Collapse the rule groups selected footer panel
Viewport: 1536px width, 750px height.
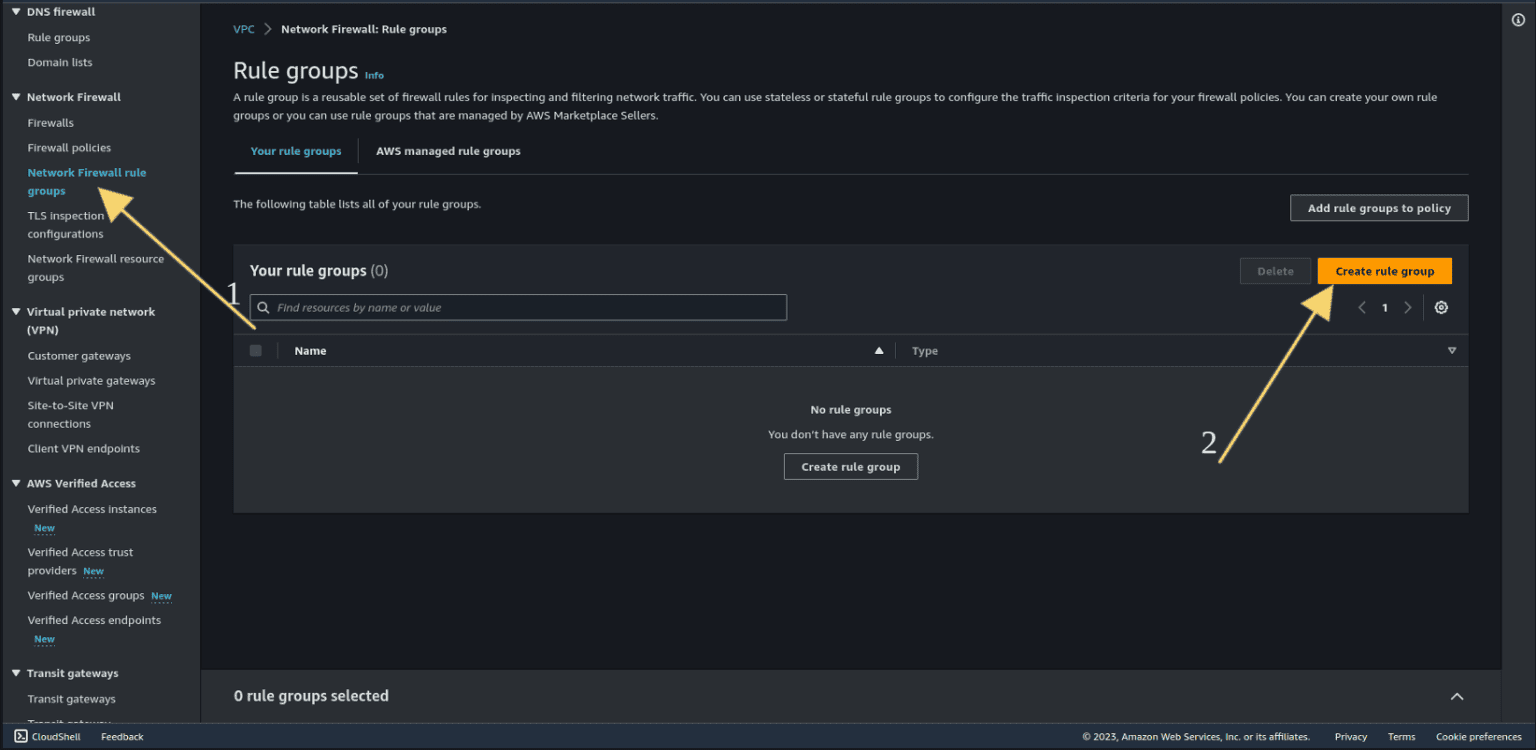[1457, 696]
